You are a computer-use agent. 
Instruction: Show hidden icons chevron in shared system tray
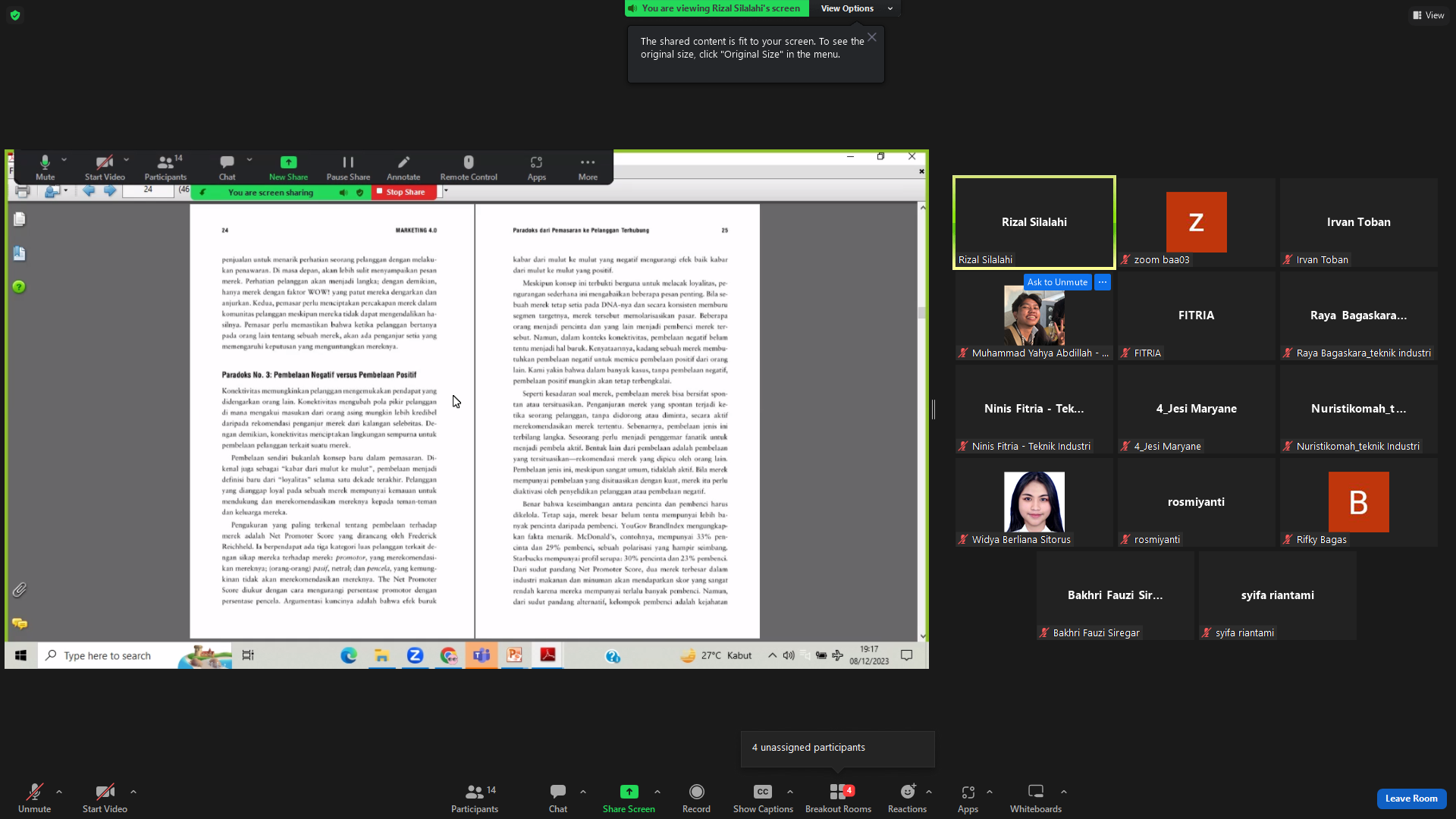772,656
